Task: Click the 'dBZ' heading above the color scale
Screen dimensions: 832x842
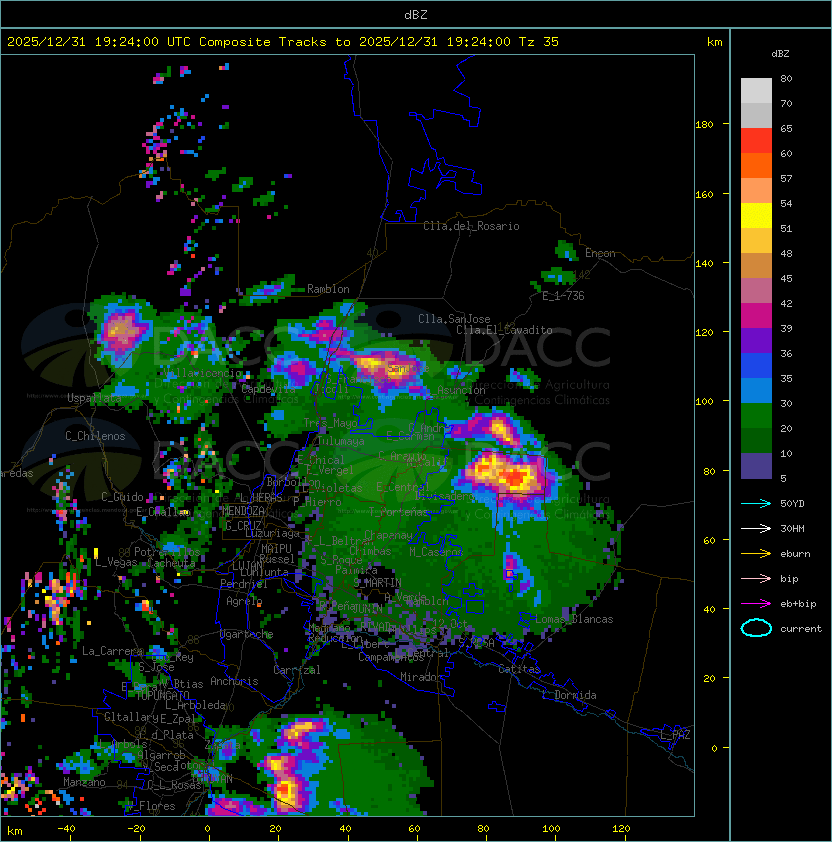Action: tap(780, 54)
